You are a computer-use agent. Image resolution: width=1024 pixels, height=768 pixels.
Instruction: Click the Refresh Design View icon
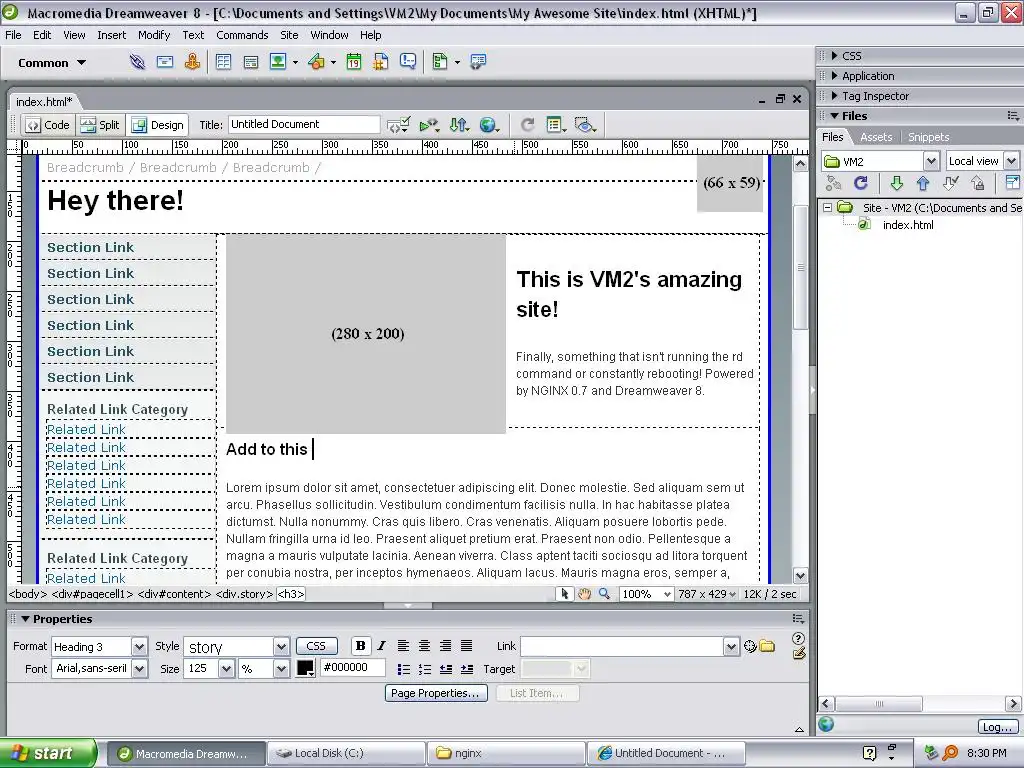(527, 125)
